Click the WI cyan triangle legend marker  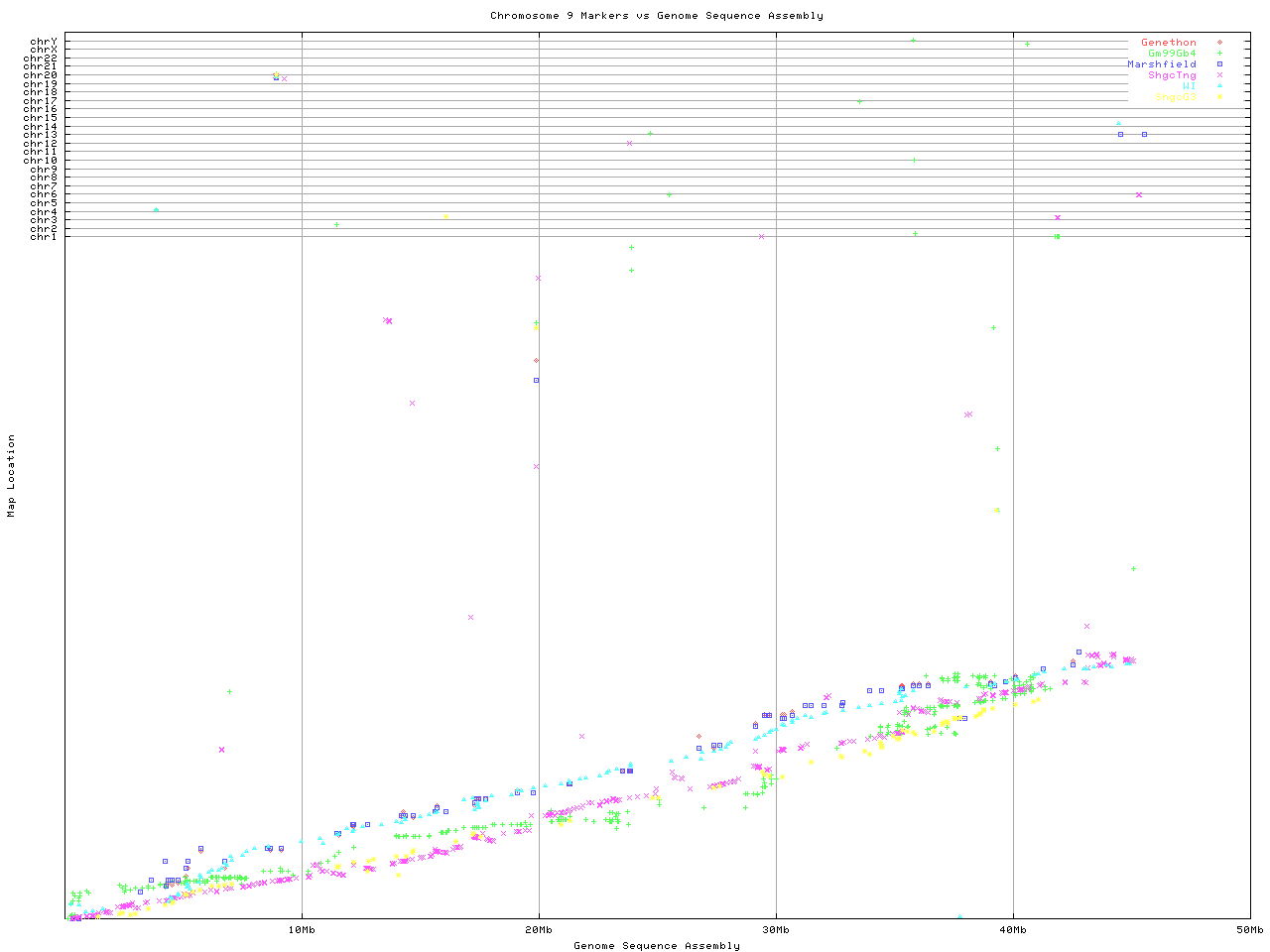click(1219, 86)
